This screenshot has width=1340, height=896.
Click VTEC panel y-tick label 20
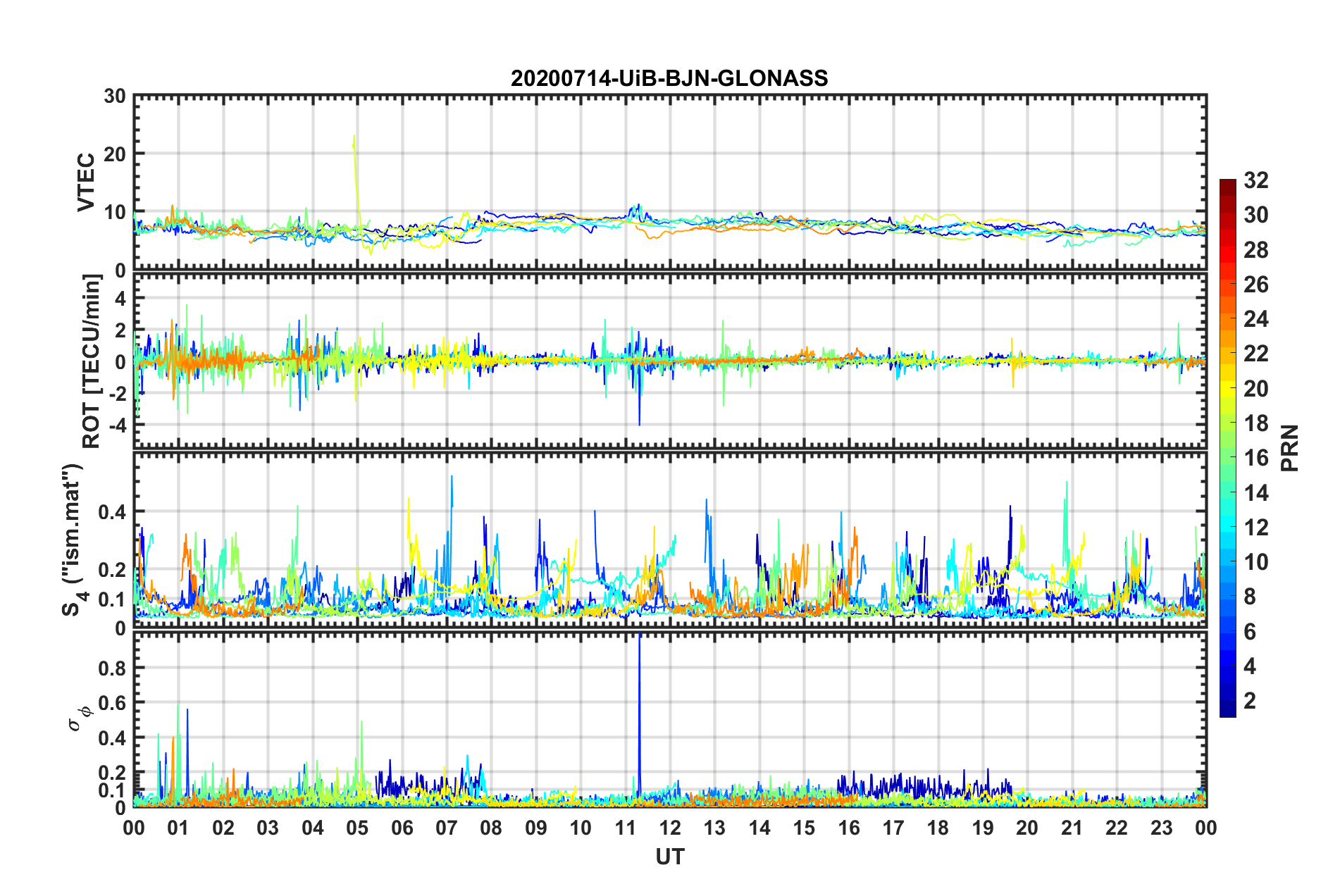pyautogui.click(x=115, y=154)
